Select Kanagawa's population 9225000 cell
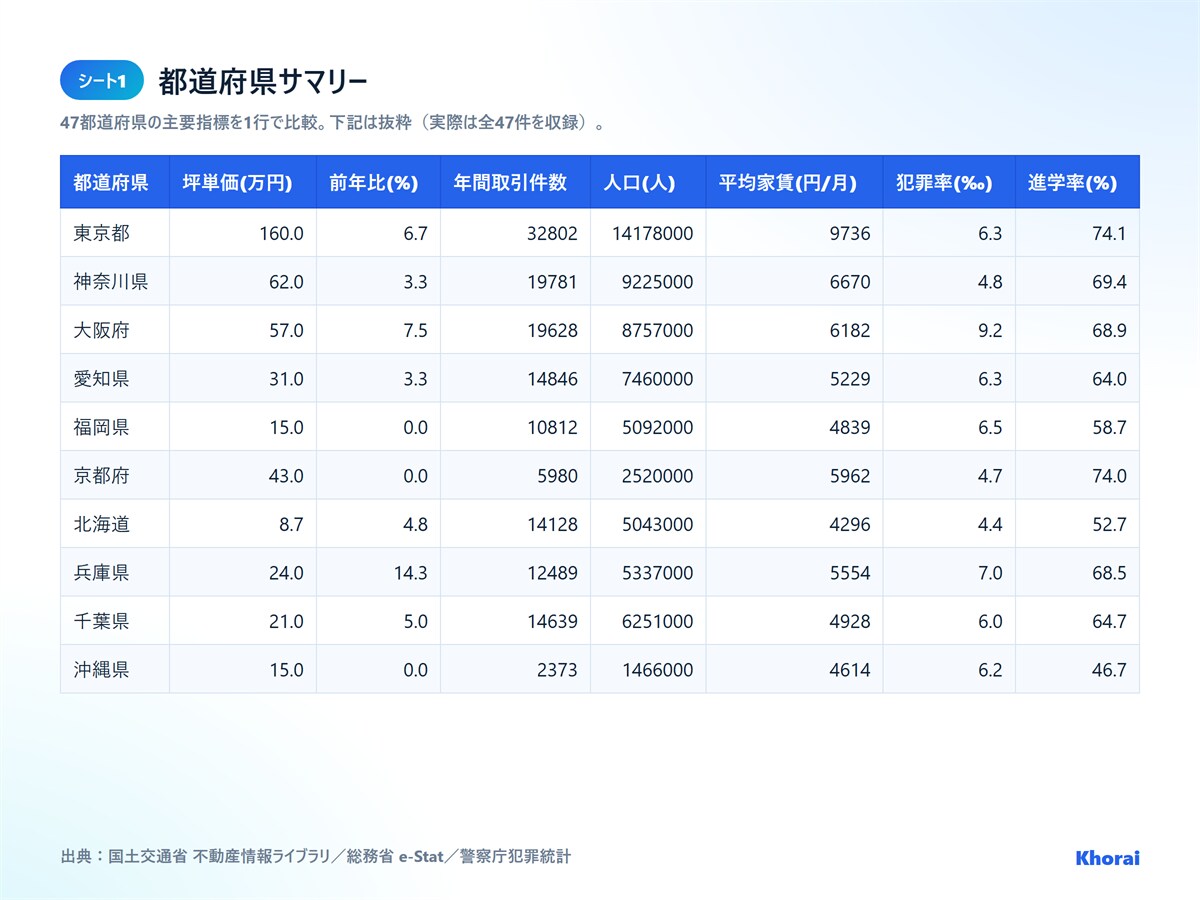The image size is (1200, 900). pyautogui.click(x=648, y=282)
